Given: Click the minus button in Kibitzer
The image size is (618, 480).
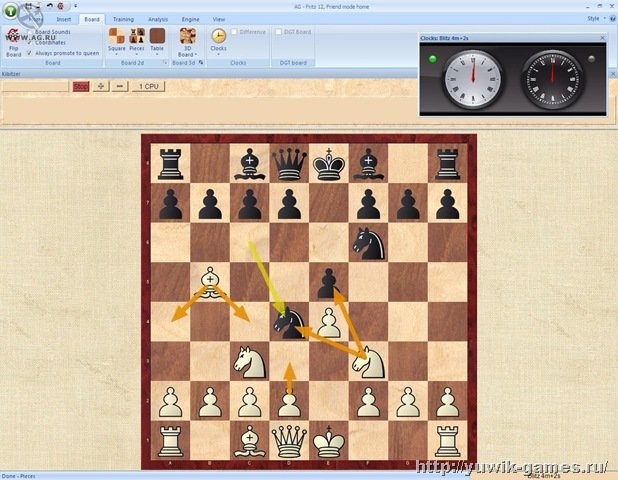Looking at the screenshot, I should click(x=120, y=86).
